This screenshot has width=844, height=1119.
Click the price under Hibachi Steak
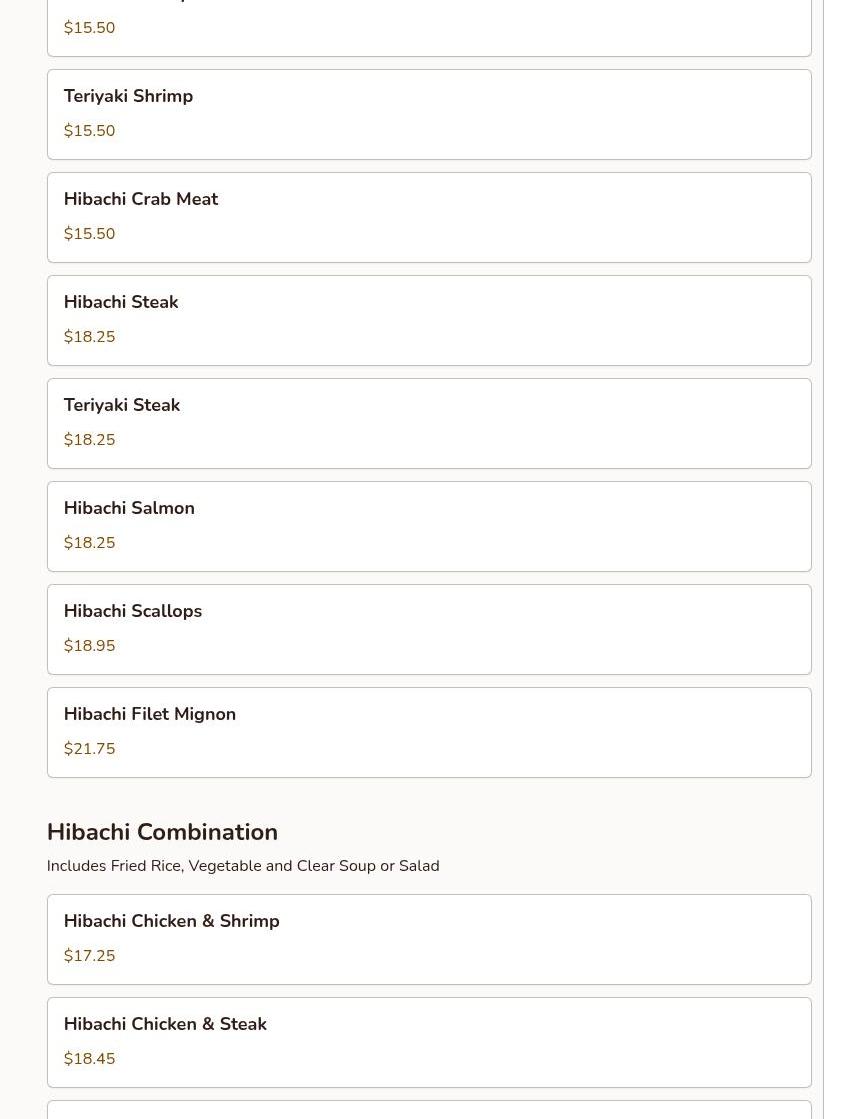pyautogui.click(x=89, y=337)
